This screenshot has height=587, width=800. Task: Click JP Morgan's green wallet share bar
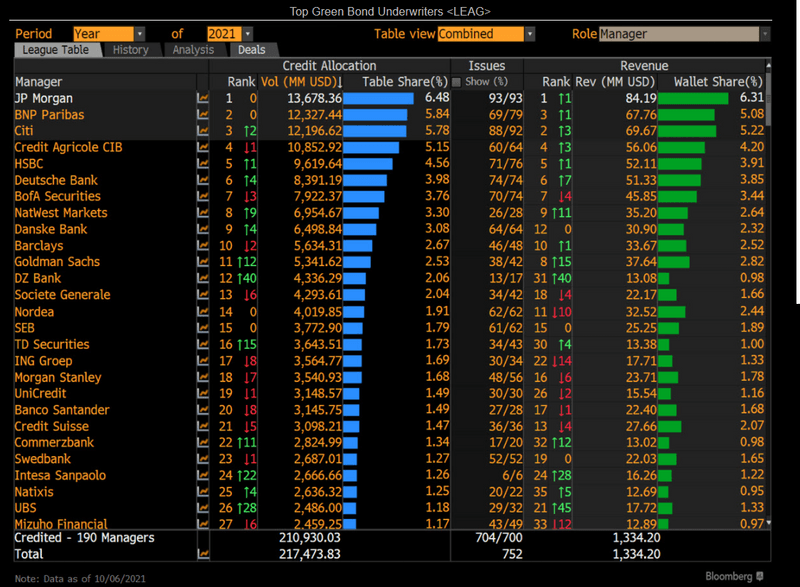(693, 98)
